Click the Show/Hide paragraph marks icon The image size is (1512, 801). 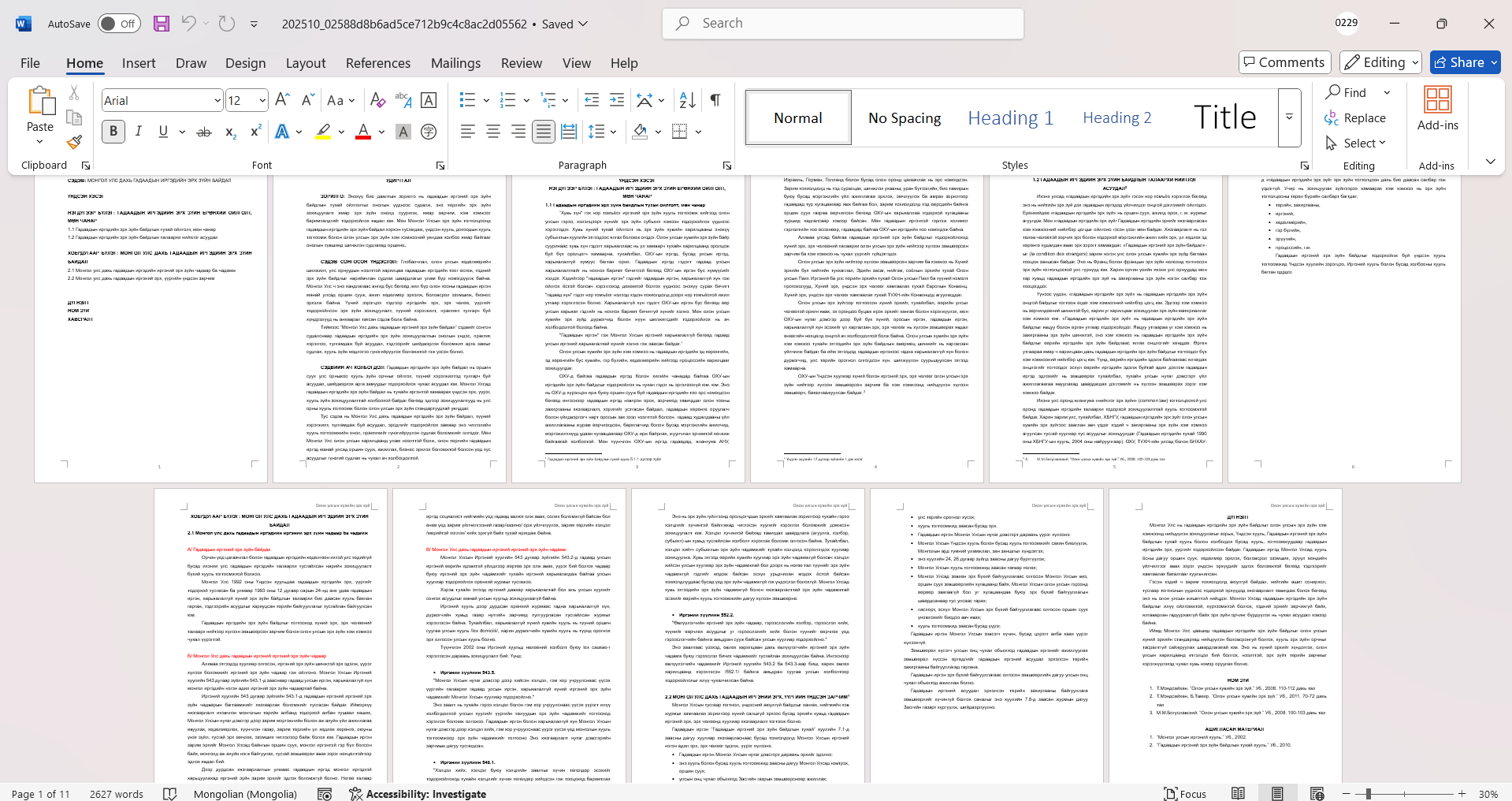(x=715, y=100)
